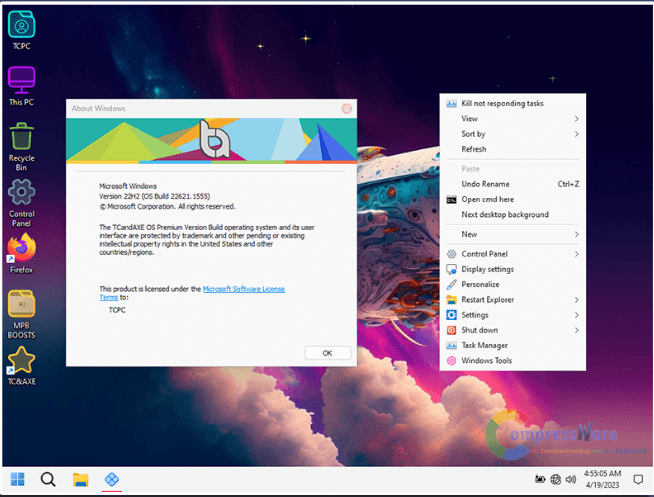Open the TC&AXE star shortcut
Viewport: 654px width, 497px height.
point(21,366)
